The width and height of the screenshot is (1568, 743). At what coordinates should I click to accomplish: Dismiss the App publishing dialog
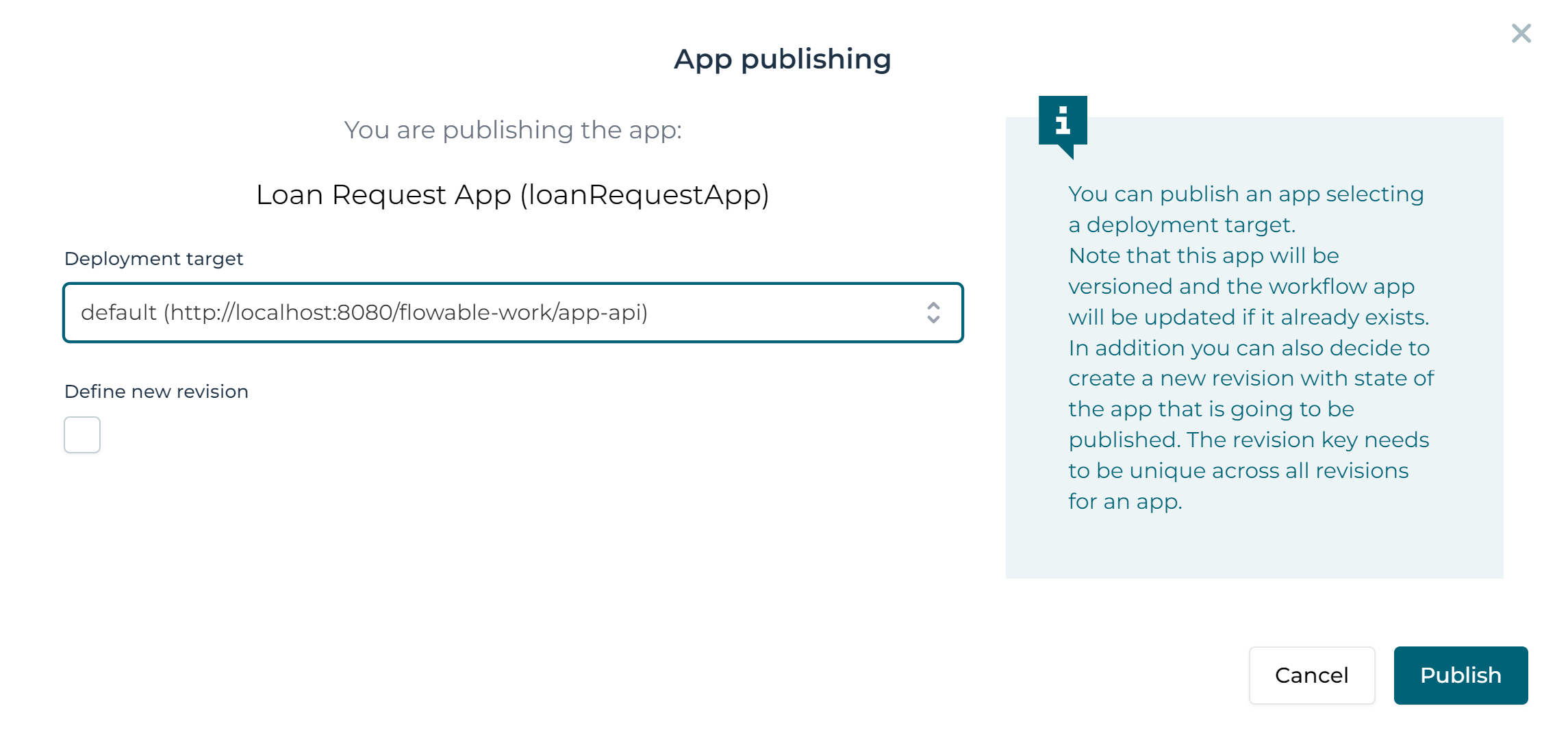coord(1521,33)
